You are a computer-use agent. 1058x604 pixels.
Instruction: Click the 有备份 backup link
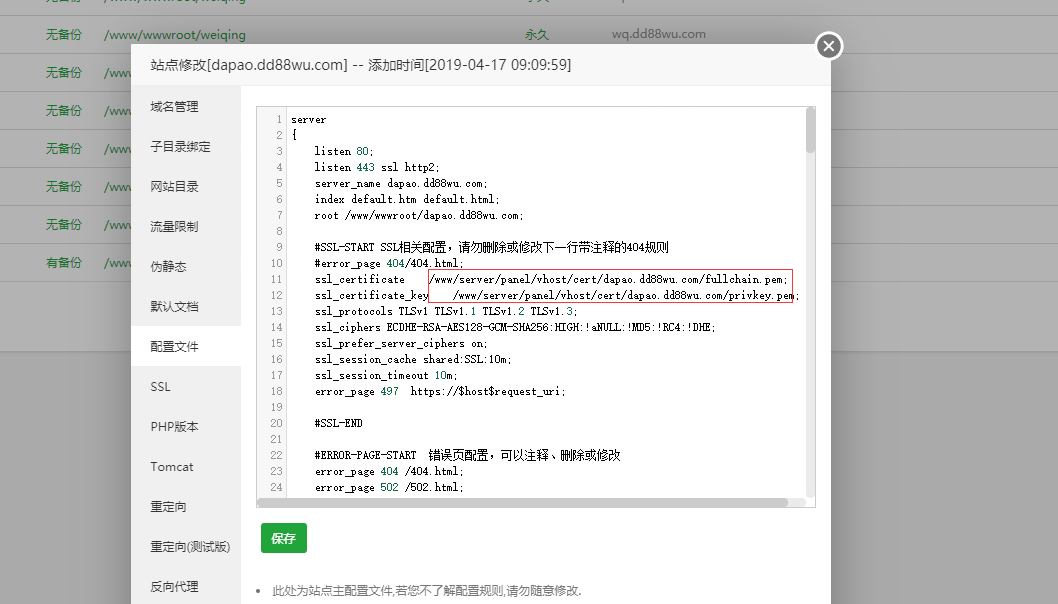tap(63, 262)
